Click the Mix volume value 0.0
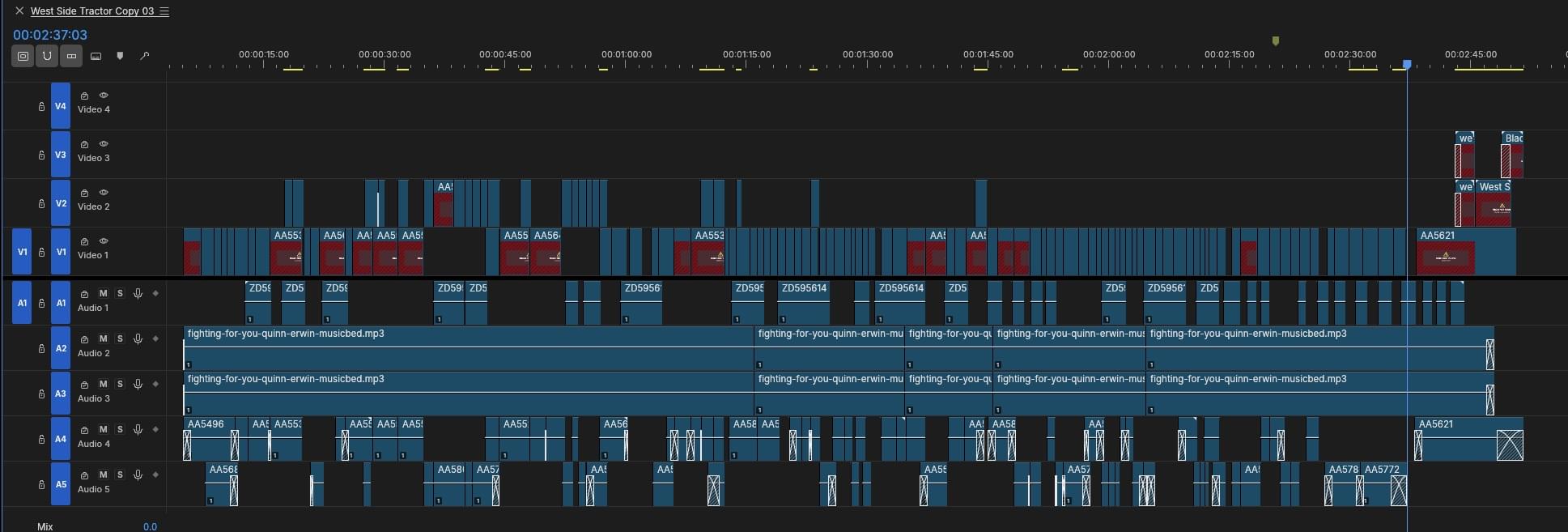Viewport: 1568px width, 532px height. [150, 526]
